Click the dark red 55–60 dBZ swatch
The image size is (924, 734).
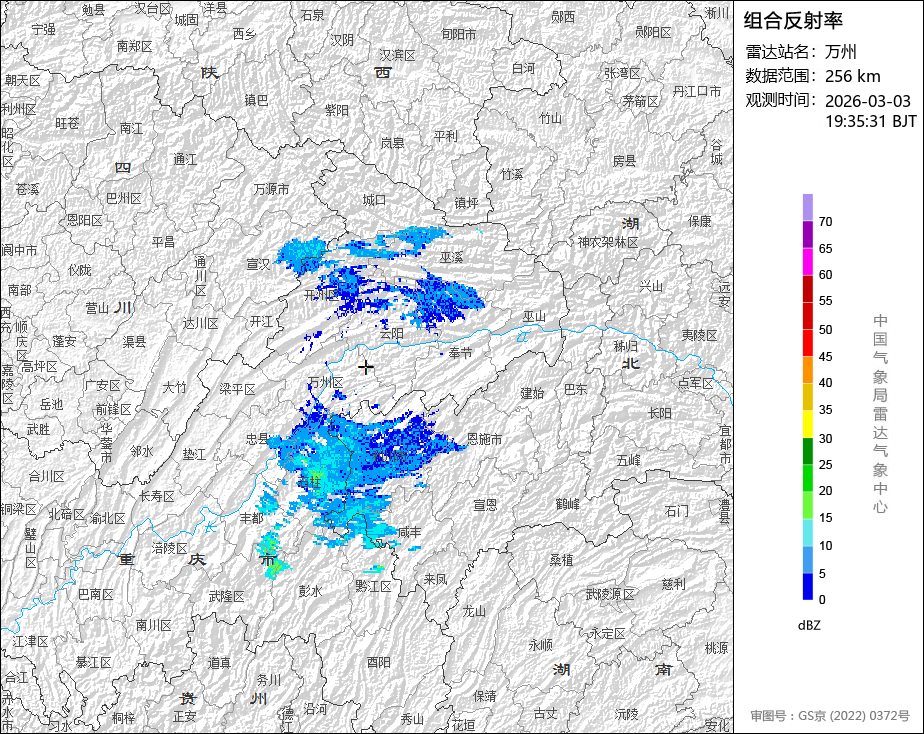coord(807,289)
